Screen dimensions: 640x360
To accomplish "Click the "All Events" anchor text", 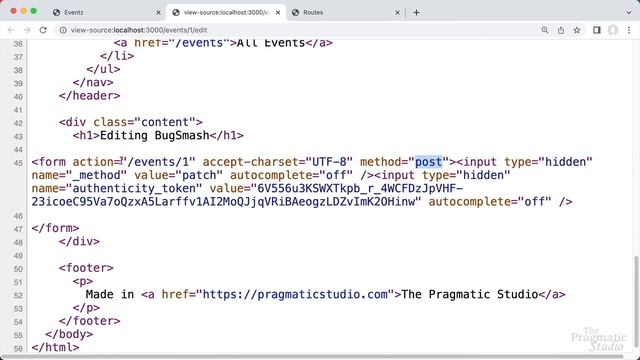I will [x=271, y=42].
